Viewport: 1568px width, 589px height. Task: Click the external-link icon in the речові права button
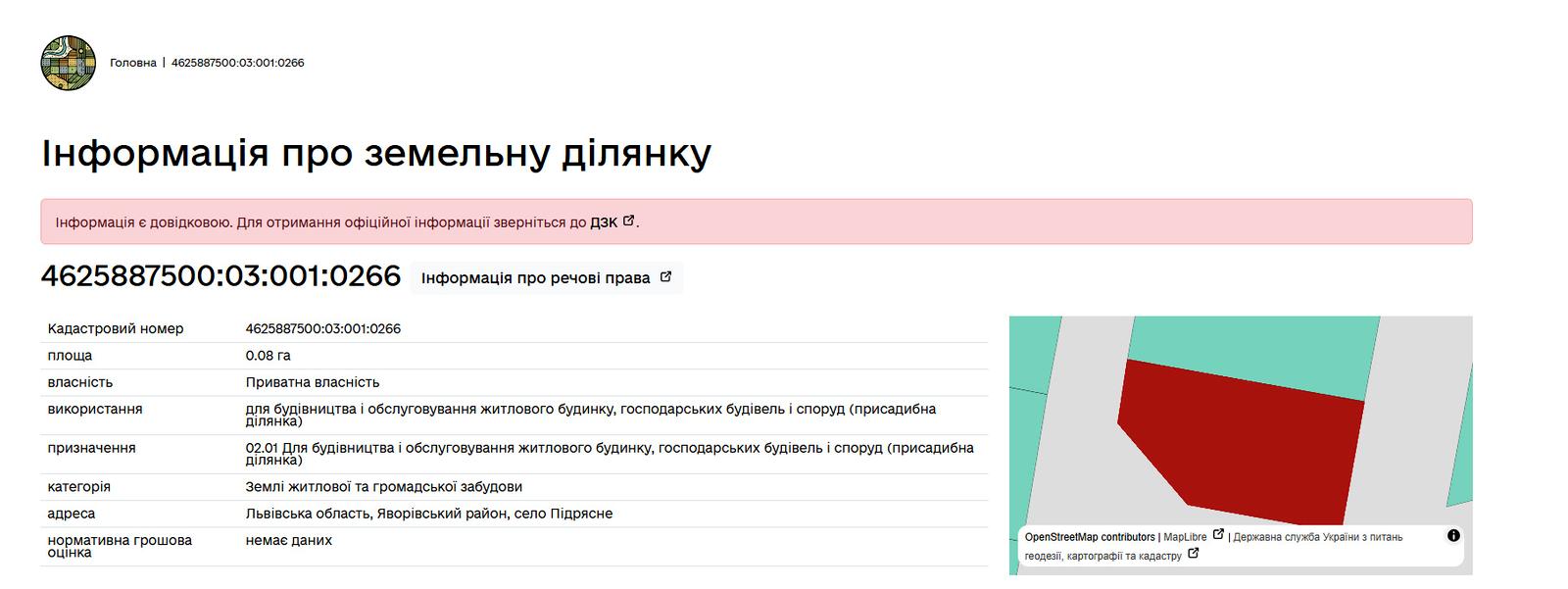pyautogui.click(x=665, y=277)
